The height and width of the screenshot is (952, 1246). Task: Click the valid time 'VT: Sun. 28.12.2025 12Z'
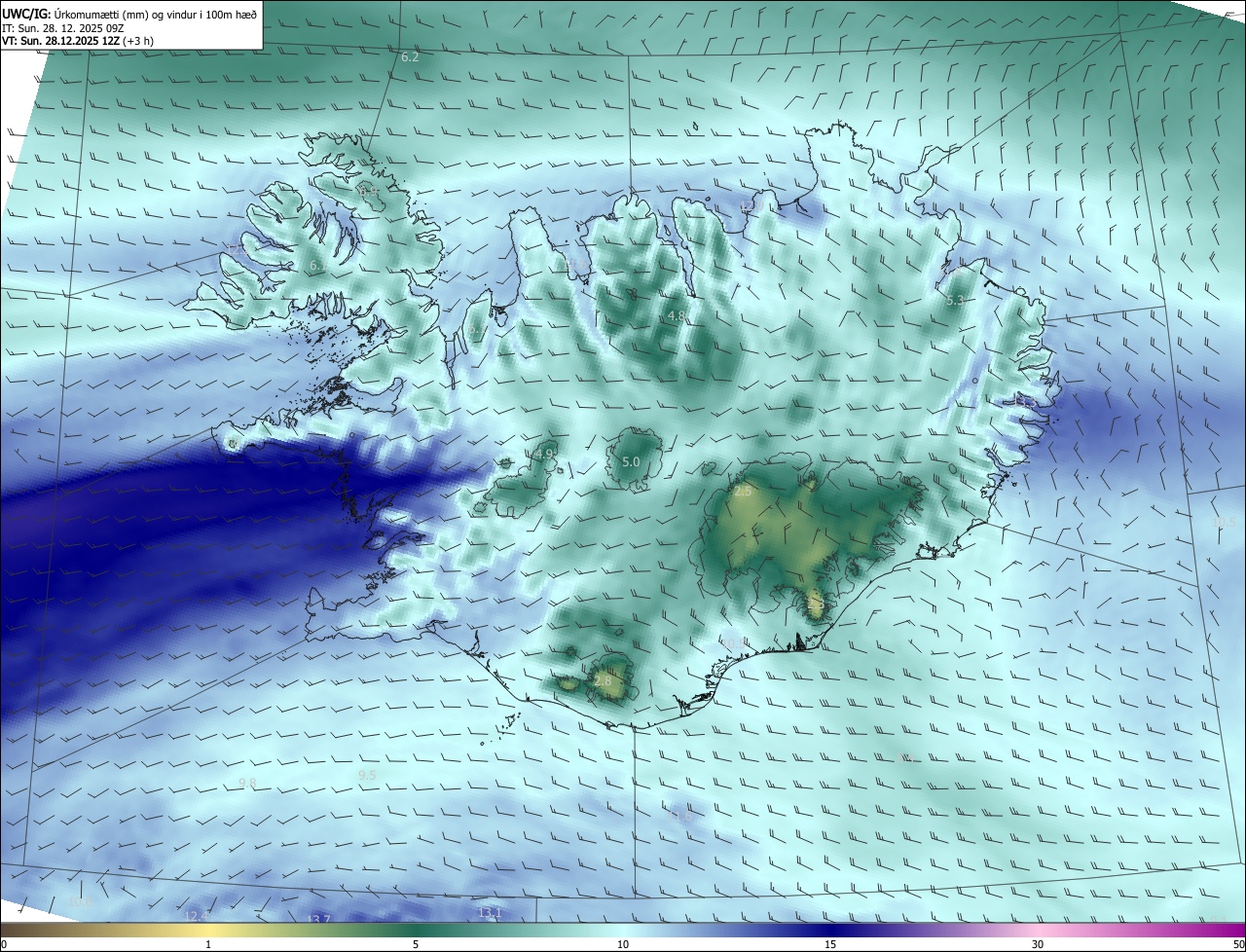[58, 41]
